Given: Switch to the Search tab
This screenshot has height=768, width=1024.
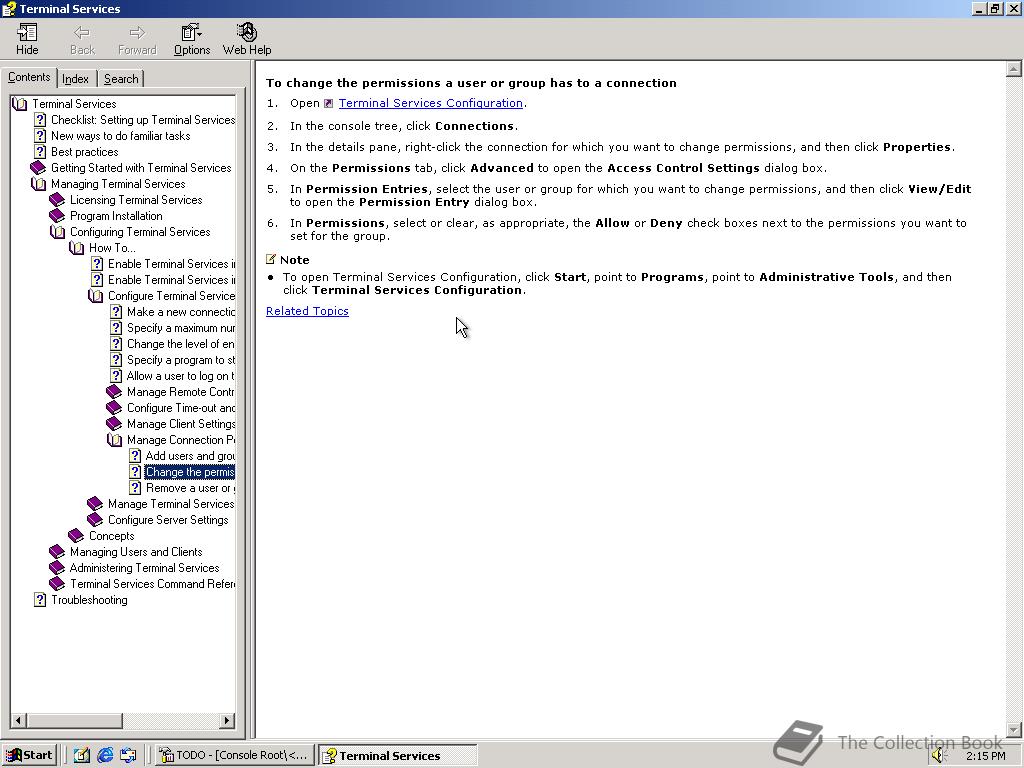Looking at the screenshot, I should coord(121,79).
